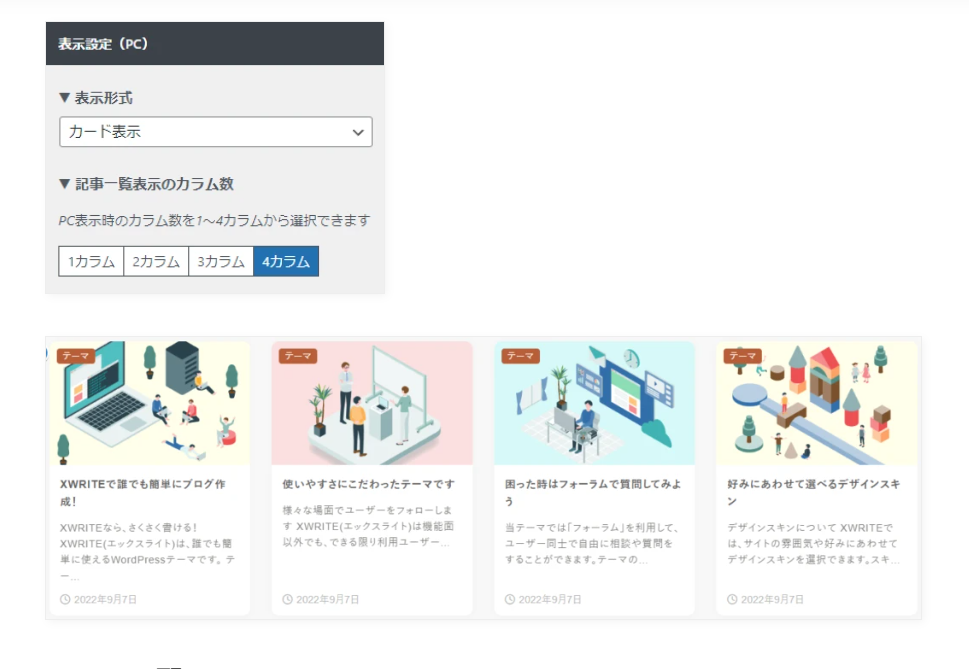Select the 4カラム option
Image resolution: width=969 pixels, height=669 pixels.
(286, 261)
